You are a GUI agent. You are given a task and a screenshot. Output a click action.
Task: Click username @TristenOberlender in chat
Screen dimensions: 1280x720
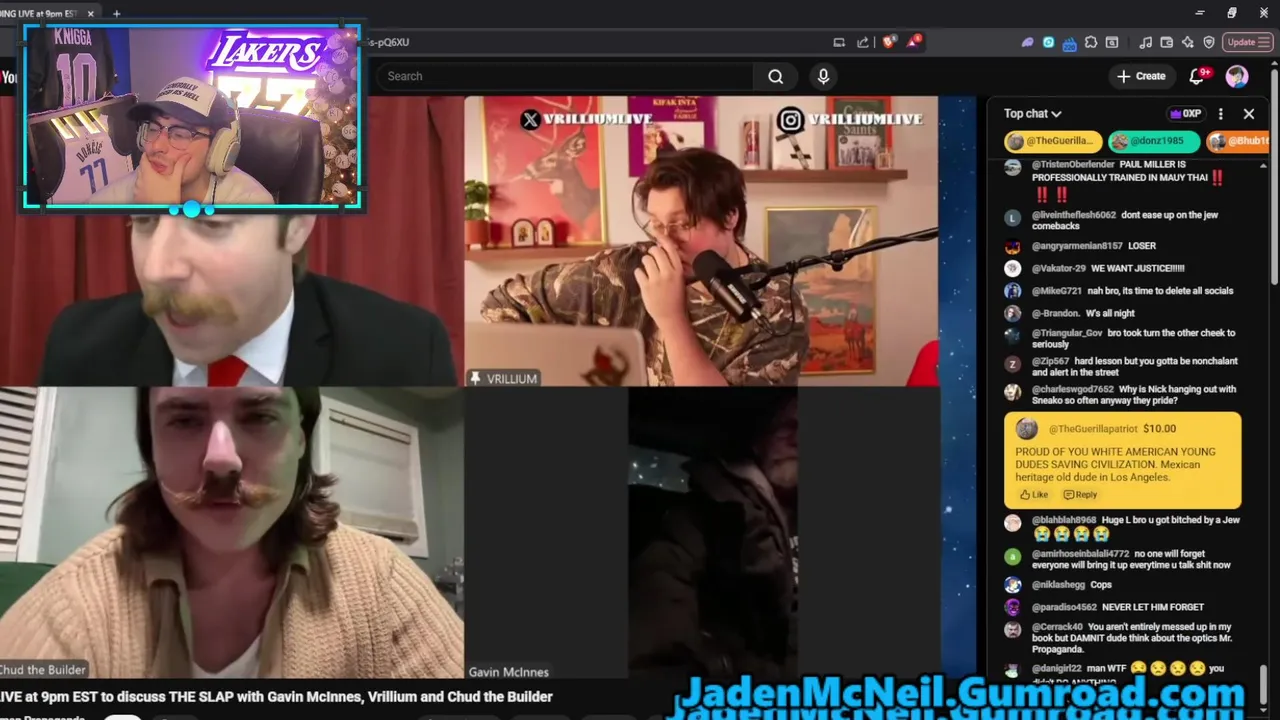pos(1073,164)
